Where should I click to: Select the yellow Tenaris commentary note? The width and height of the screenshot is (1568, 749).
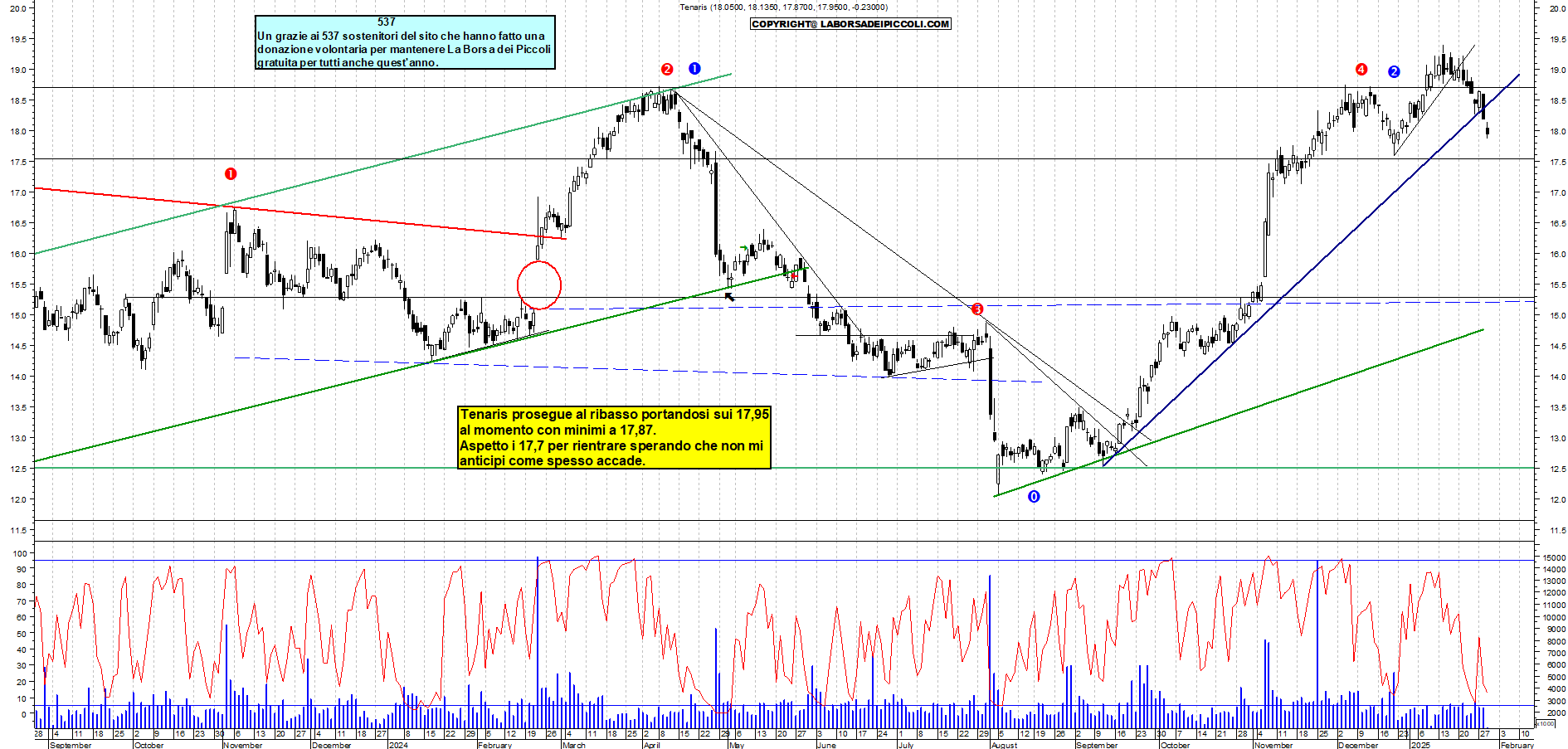click(x=615, y=437)
